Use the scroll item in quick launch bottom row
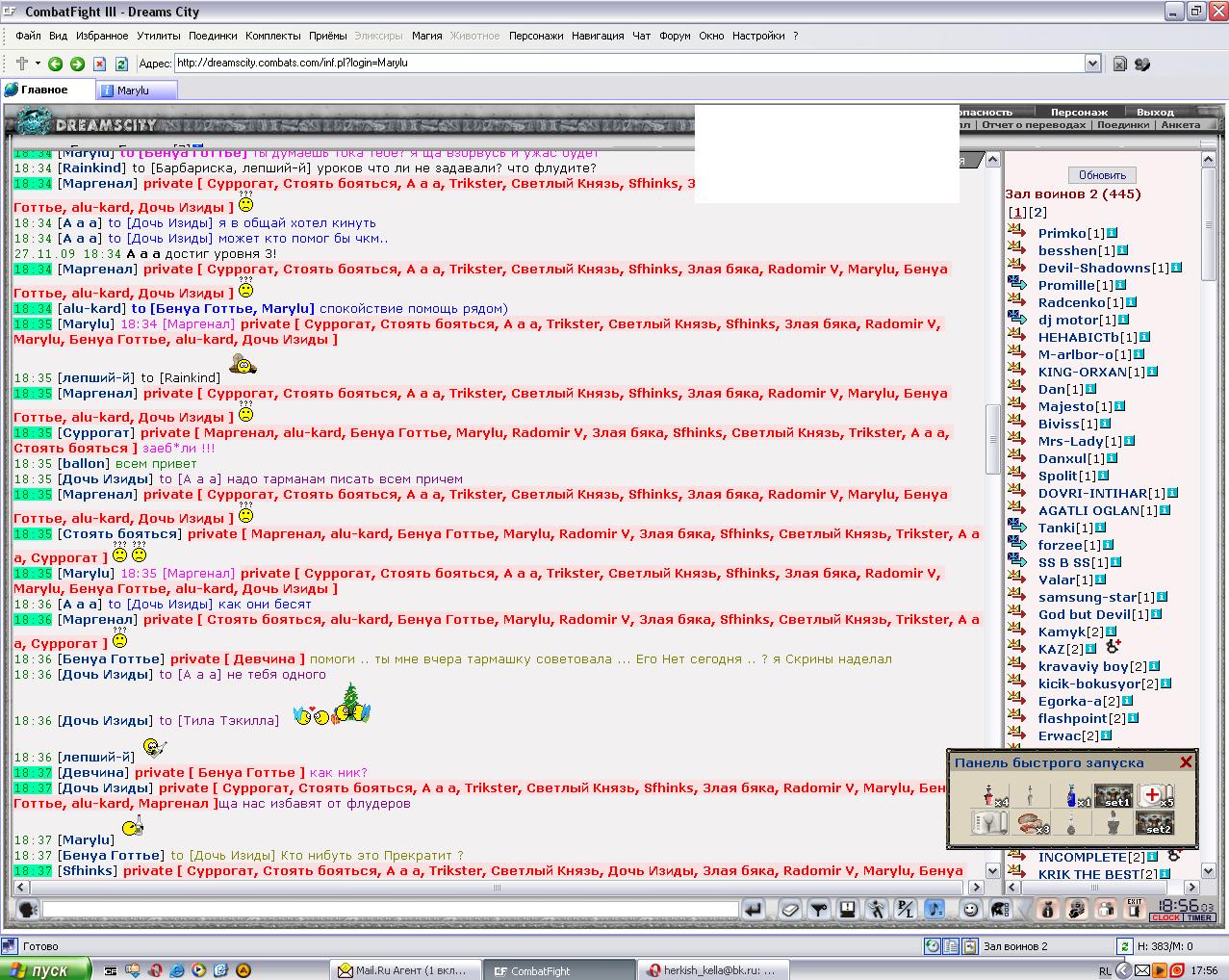This screenshot has height=980, width=1229. 990,823
